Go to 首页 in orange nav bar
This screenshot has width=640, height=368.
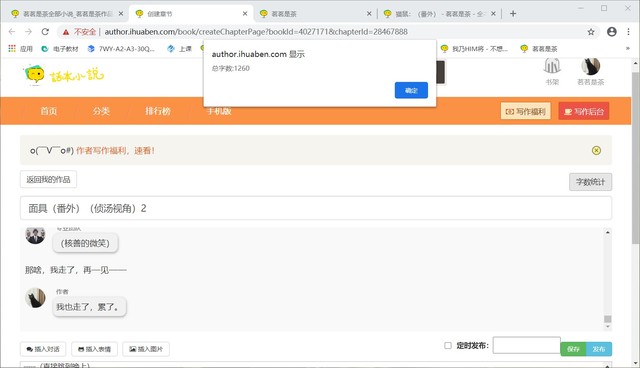pyautogui.click(x=49, y=111)
